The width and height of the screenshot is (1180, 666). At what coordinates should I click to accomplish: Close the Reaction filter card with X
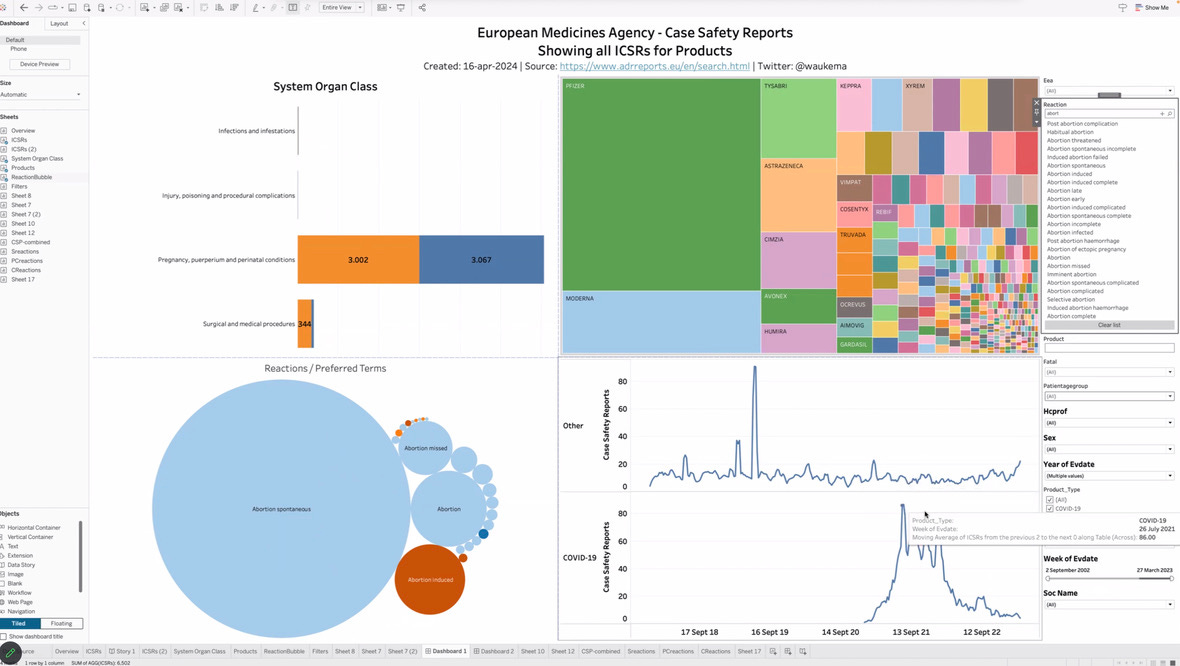pos(1036,103)
